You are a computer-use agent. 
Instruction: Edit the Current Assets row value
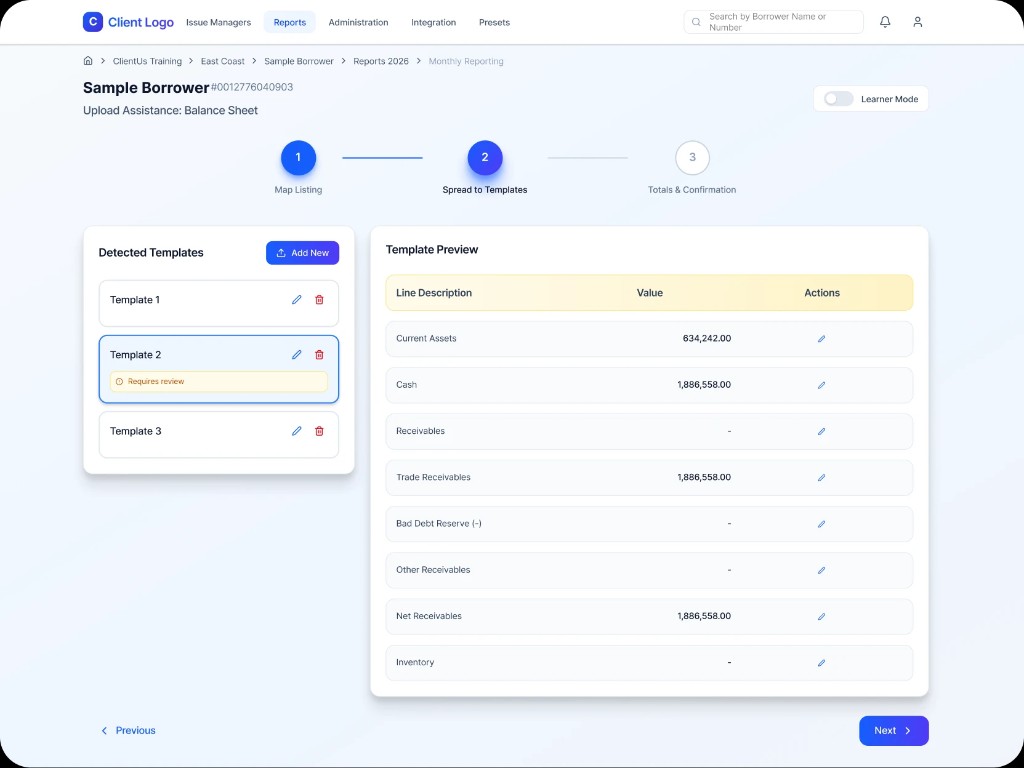click(822, 339)
